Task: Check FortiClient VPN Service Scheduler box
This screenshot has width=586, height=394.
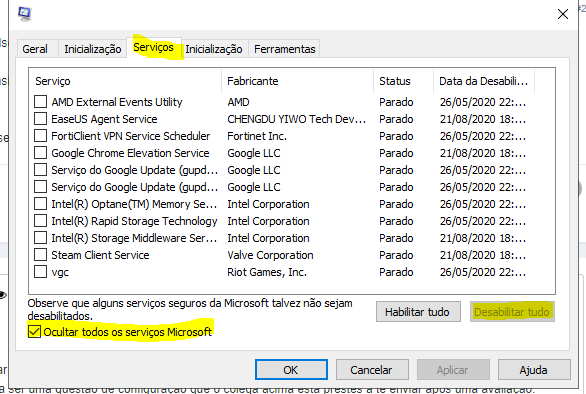Action: tap(40, 136)
